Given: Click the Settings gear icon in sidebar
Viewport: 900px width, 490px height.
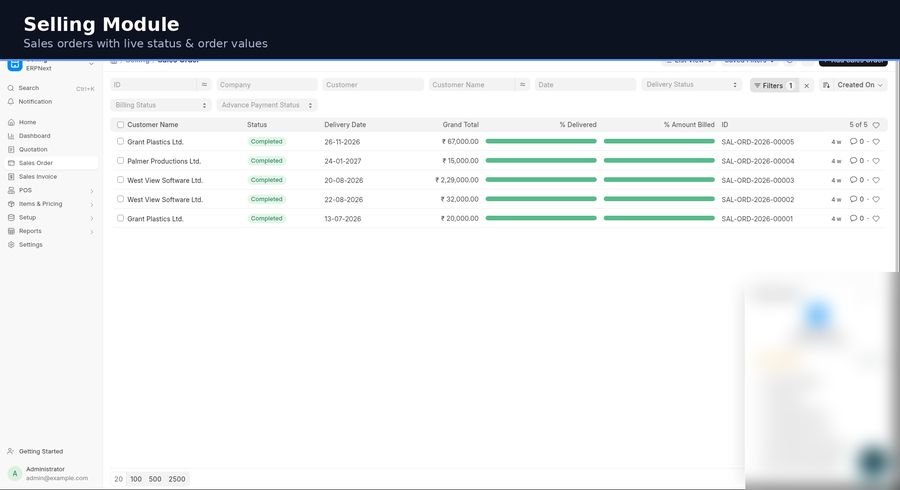Looking at the screenshot, I should (11, 244).
